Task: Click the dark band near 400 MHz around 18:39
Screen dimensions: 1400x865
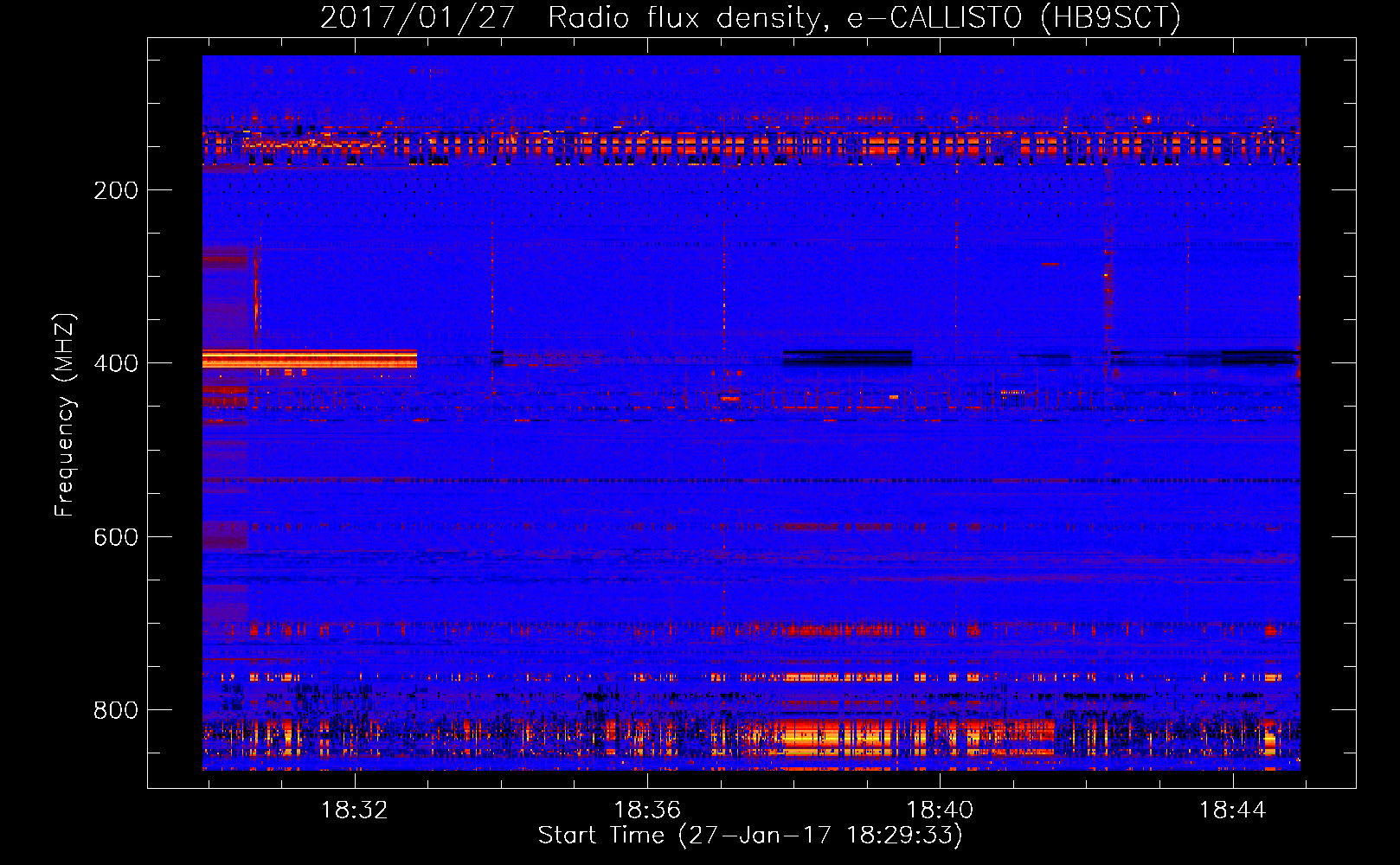Action: [x=848, y=358]
